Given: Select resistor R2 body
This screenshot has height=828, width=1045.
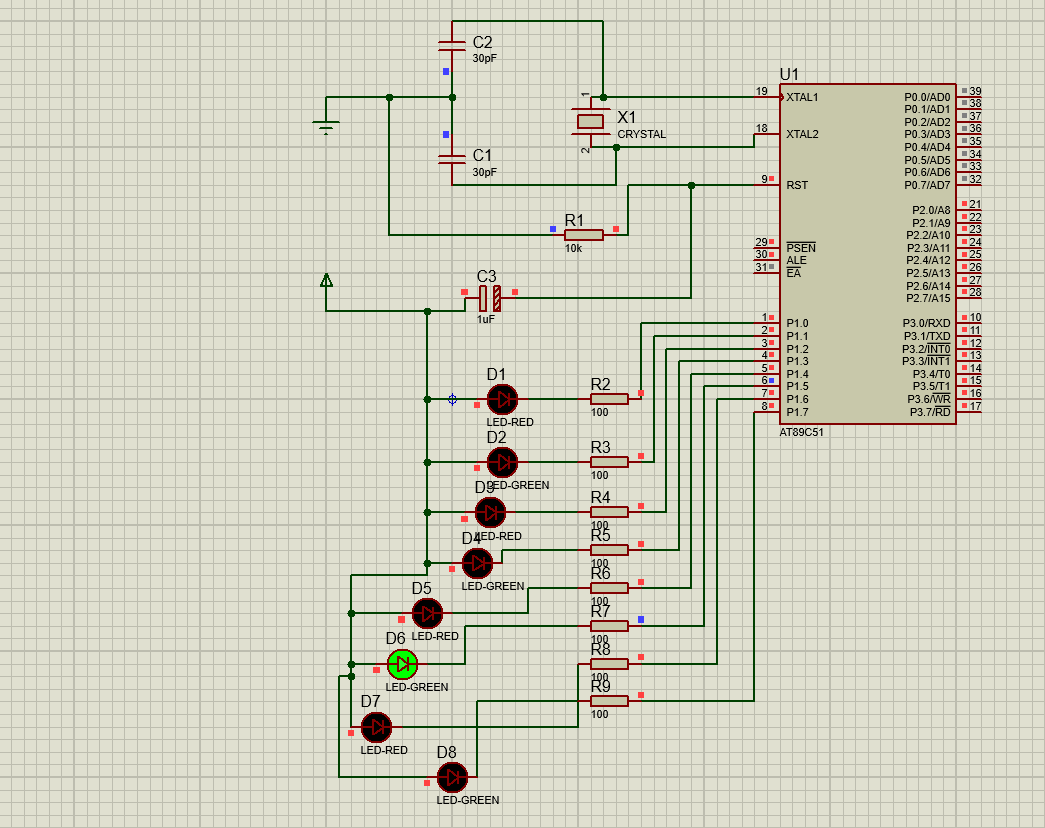Looking at the screenshot, I should pos(609,399).
